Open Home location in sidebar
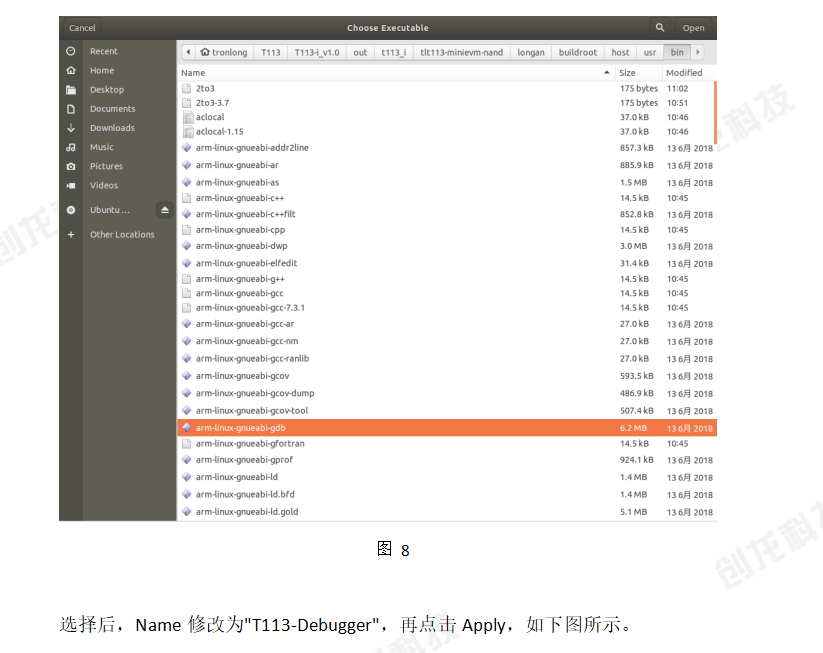The height and width of the screenshot is (653, 823). (102, 70)
